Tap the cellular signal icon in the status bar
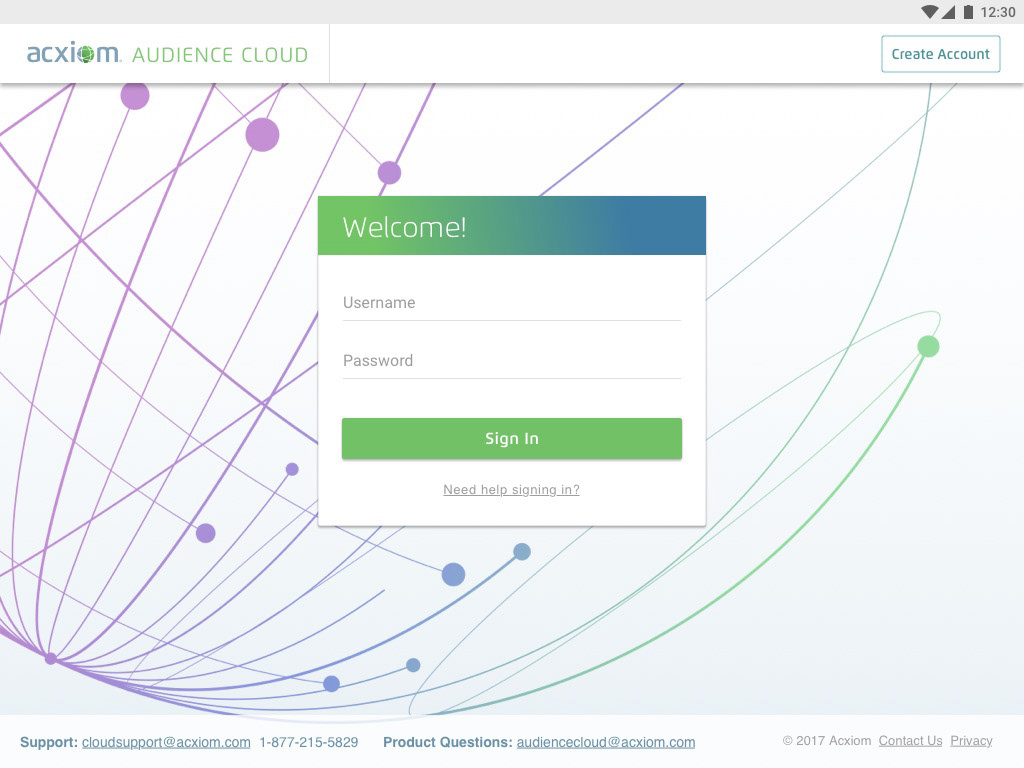1024x768 pixels. [x=948, y=12]
